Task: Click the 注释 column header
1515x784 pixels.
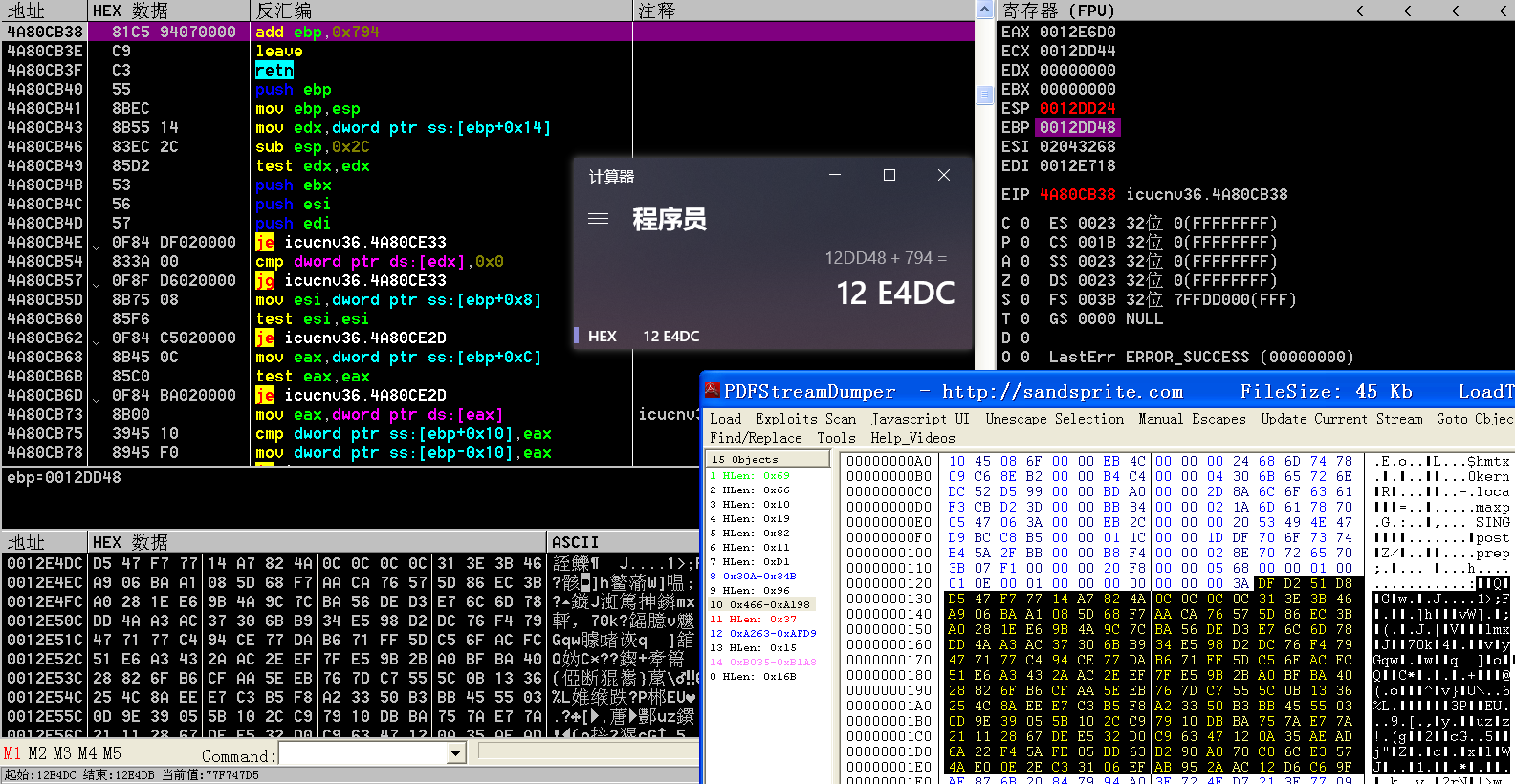Action: coord(803,11)
